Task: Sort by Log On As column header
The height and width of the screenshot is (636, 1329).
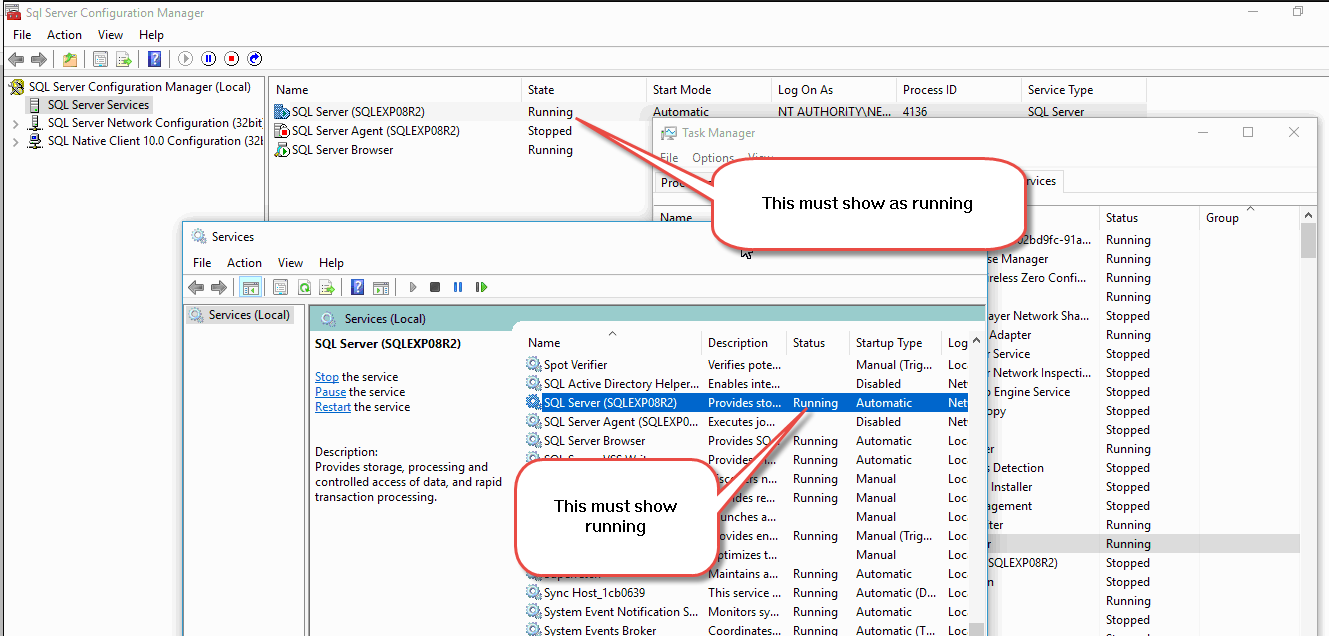Action: 834,90
